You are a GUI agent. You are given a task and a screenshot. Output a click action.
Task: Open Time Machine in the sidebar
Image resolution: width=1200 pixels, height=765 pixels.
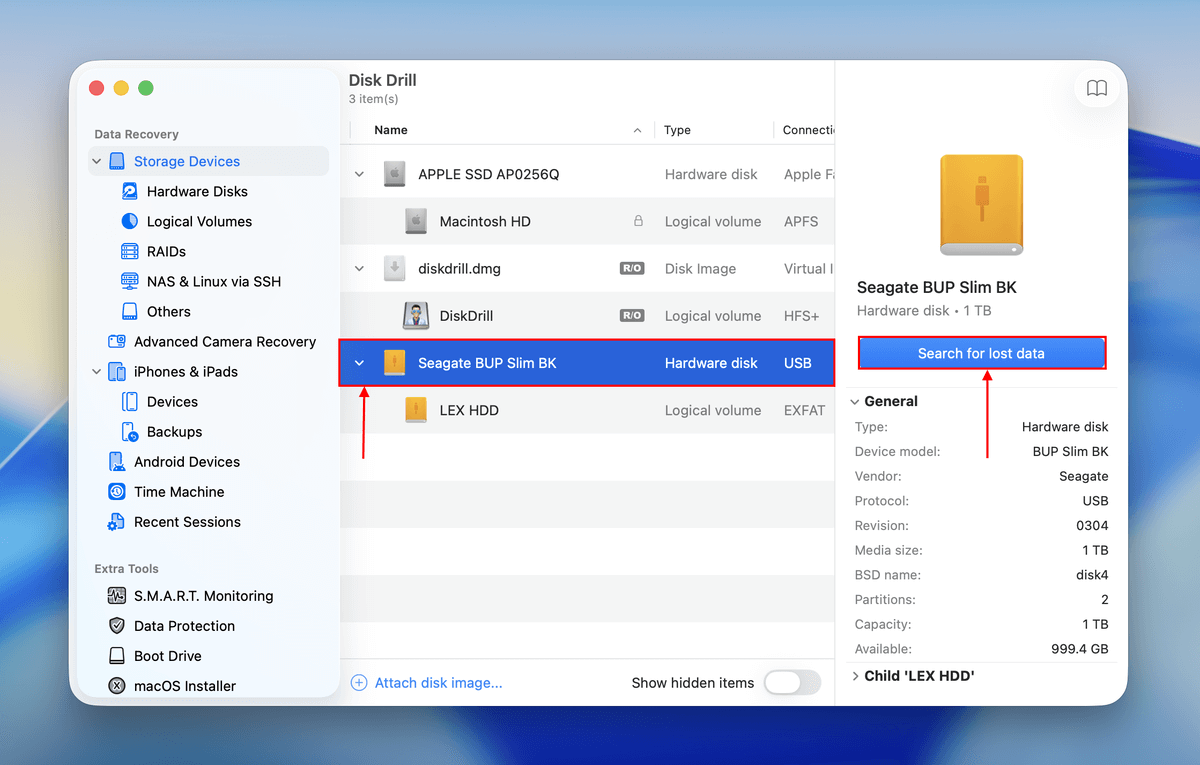pyautogui.click(x=179, y=492)
